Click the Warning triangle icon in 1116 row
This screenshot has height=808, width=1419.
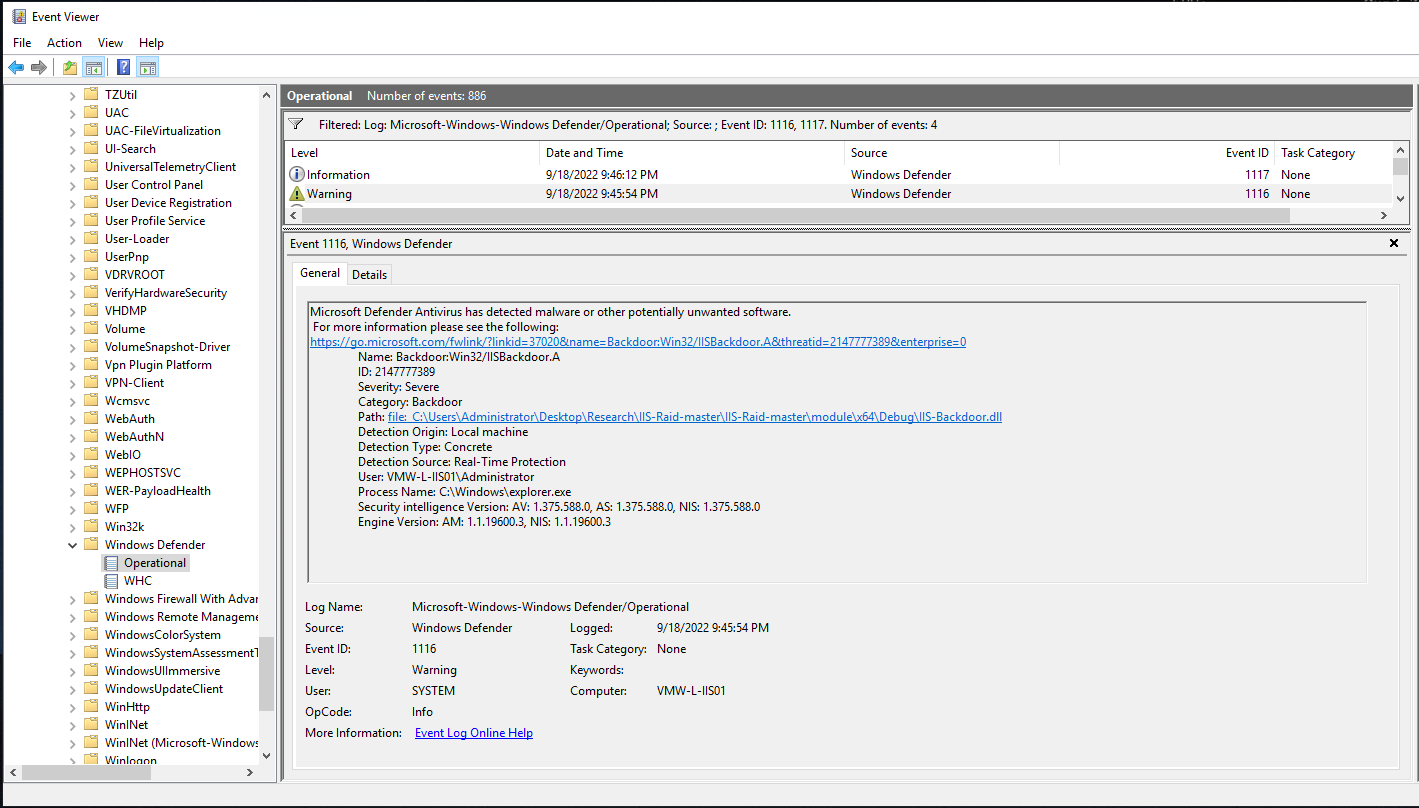(x=297, y=194)
